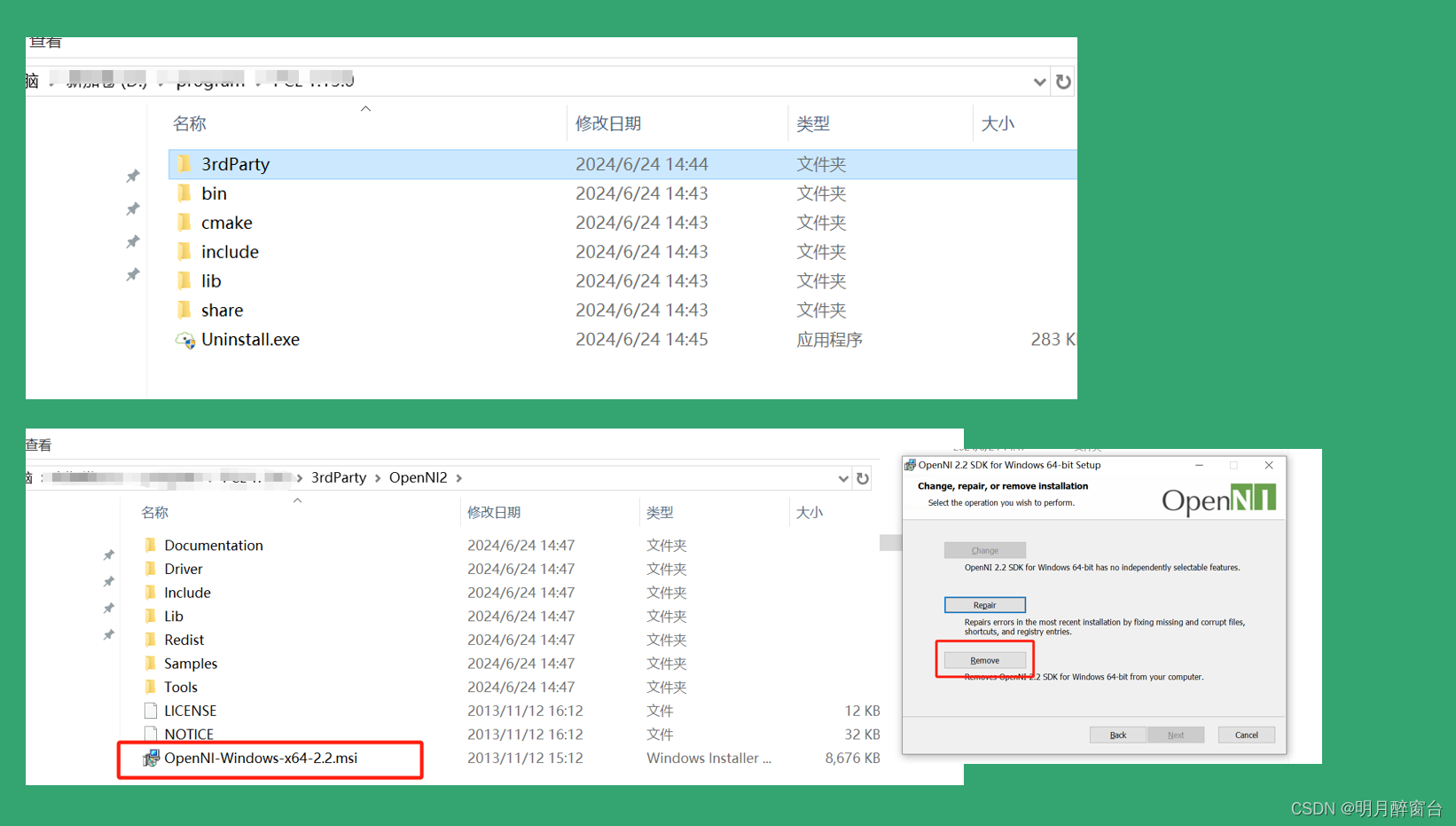Click the Samples folder icon
The height and width of the screenshot is (826, 1456).
(x=151, y=664)
